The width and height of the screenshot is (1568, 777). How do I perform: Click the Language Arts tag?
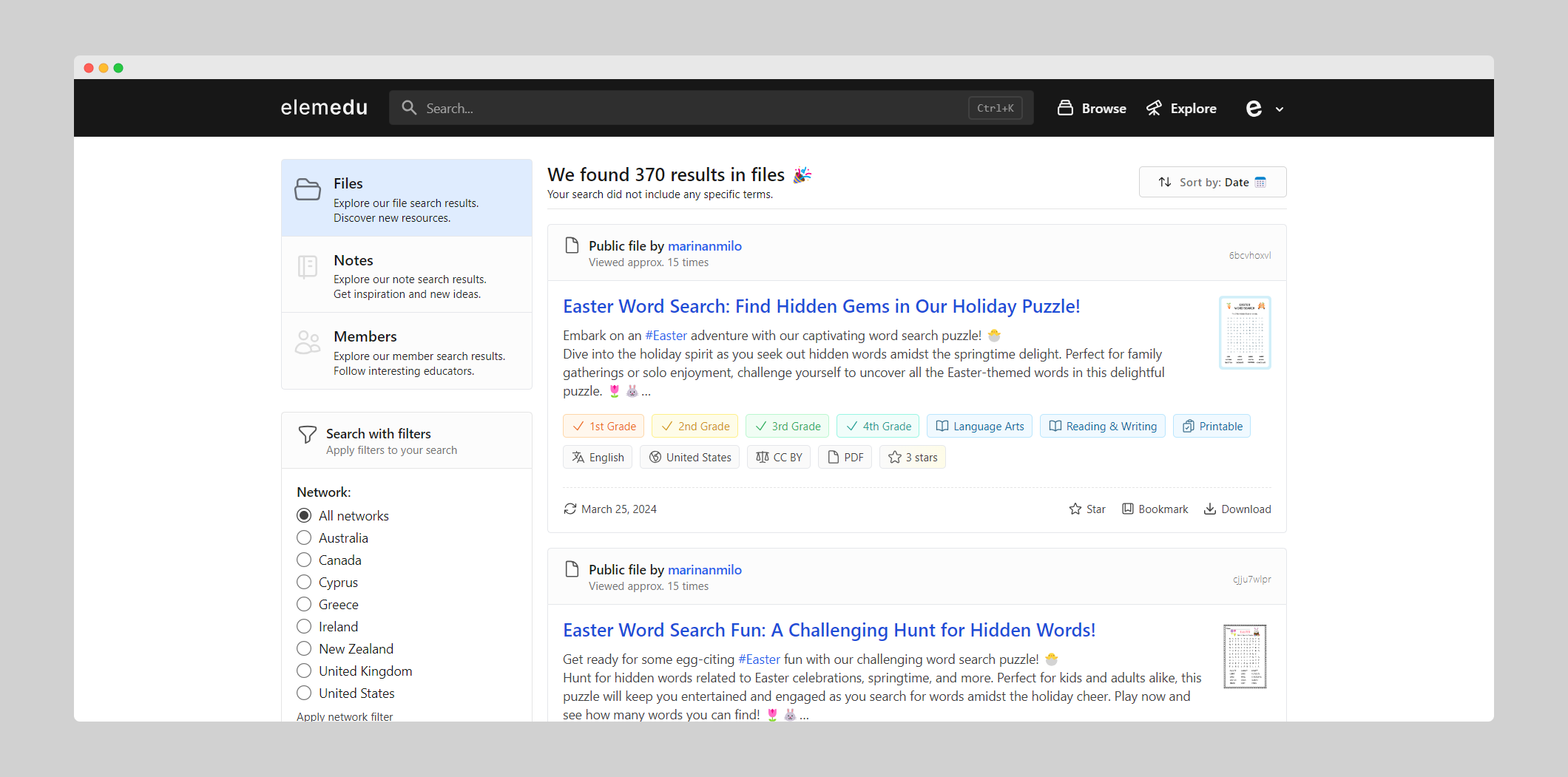979,427
